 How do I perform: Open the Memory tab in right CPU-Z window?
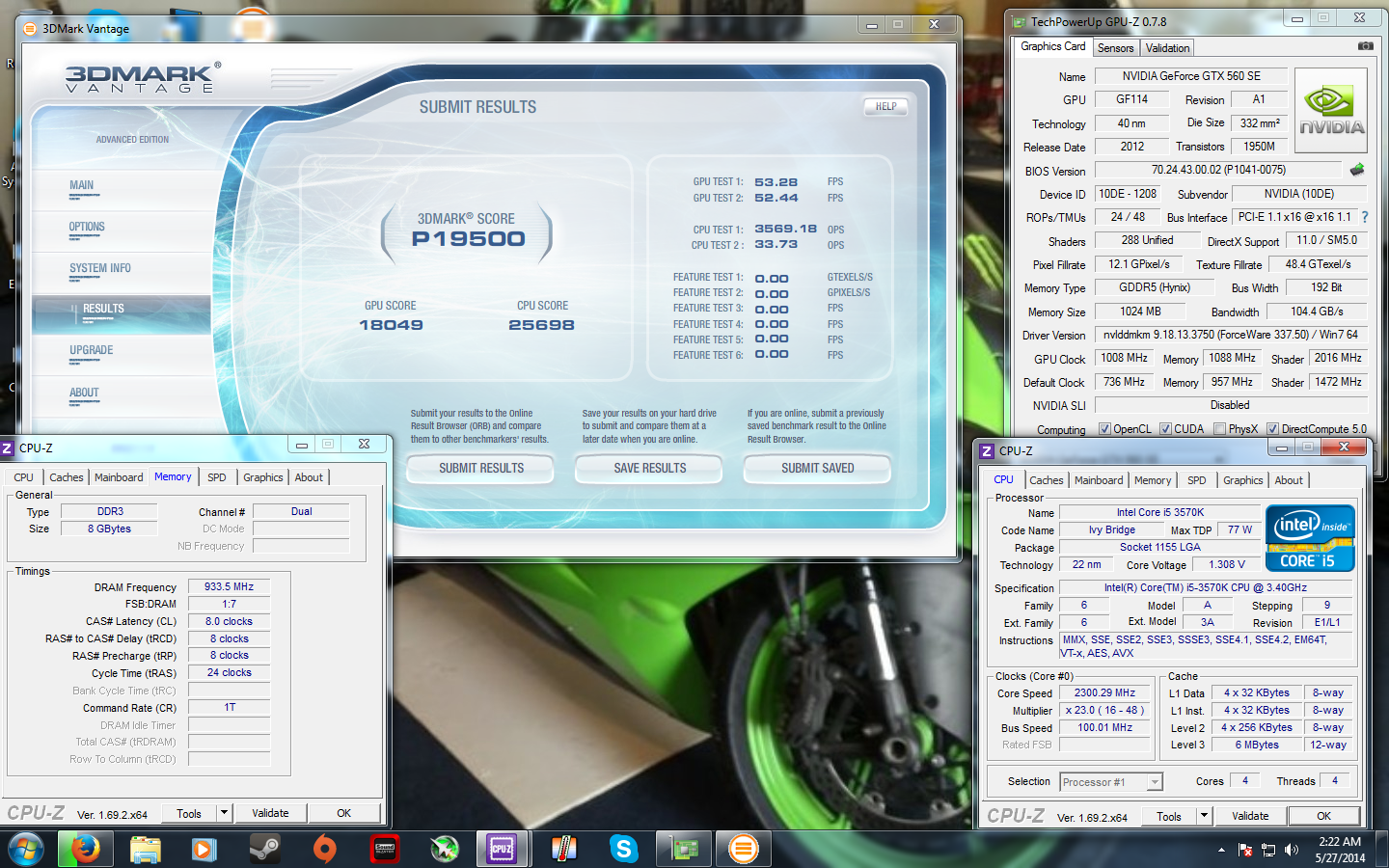pos(1153,480)
